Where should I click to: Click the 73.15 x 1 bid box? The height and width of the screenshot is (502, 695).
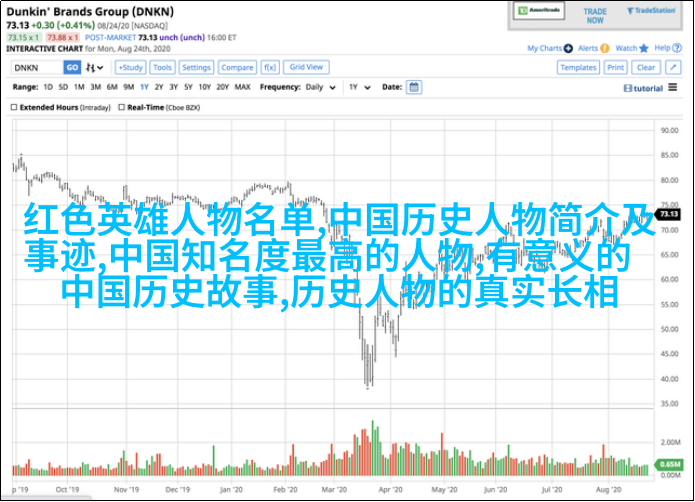point(24,38)
